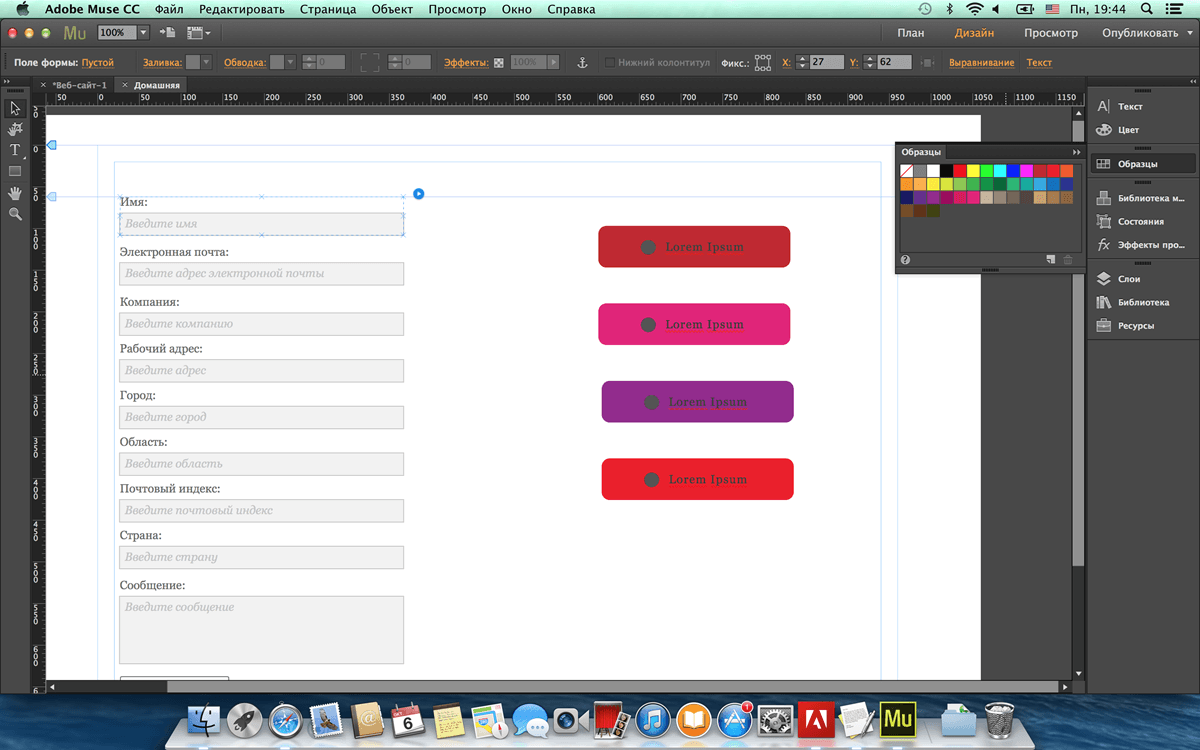The image size is (1200, 750).
Task: Create new swatch in Образцы panel
Action: tap(1050, 260)
